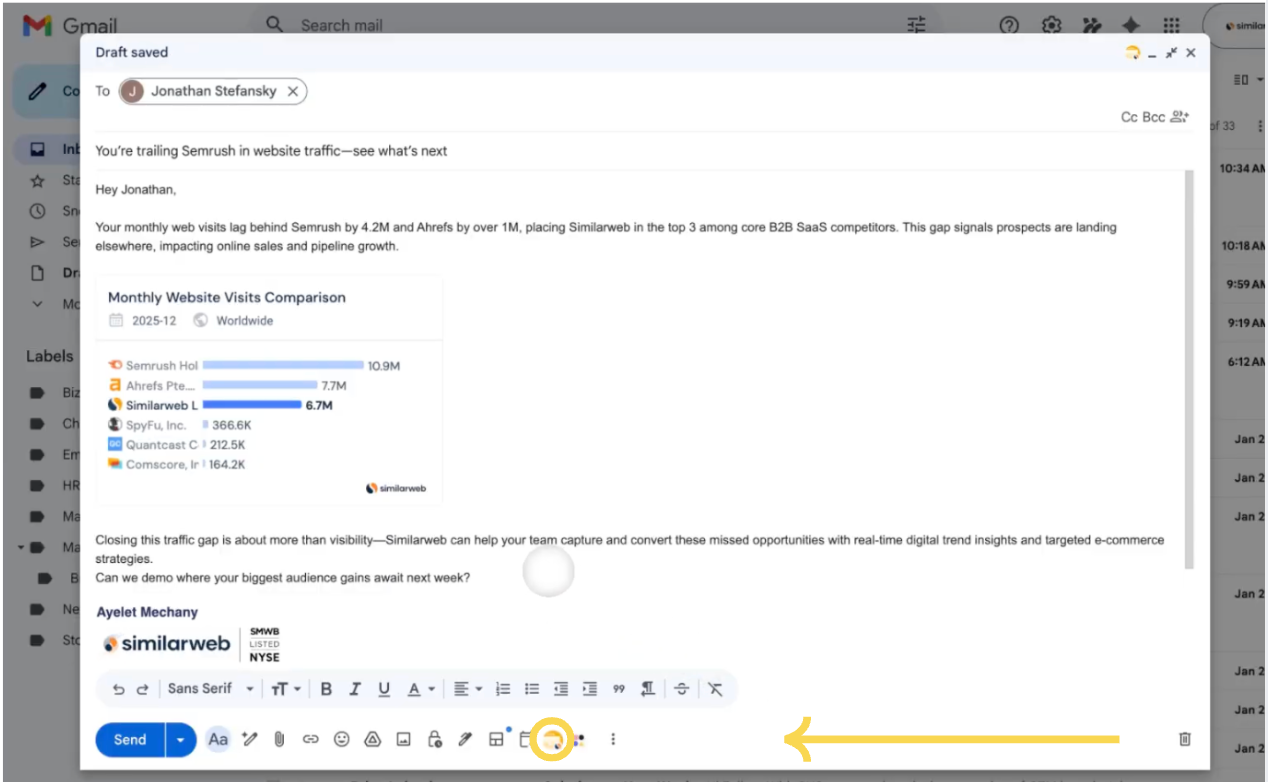Click the indent less icon

coord(561,689)
